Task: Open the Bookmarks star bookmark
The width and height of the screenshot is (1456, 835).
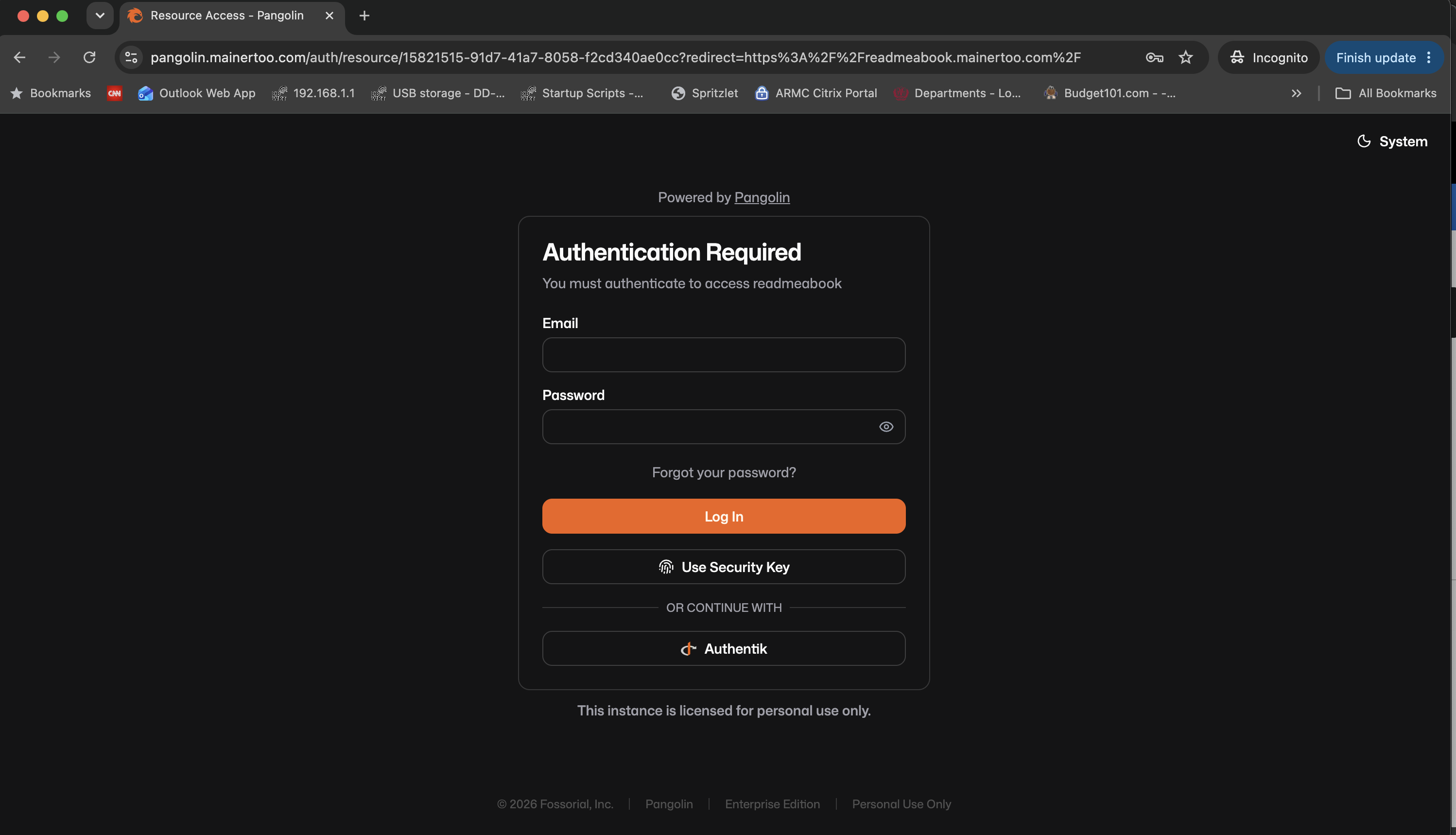Action: (51, 93)
